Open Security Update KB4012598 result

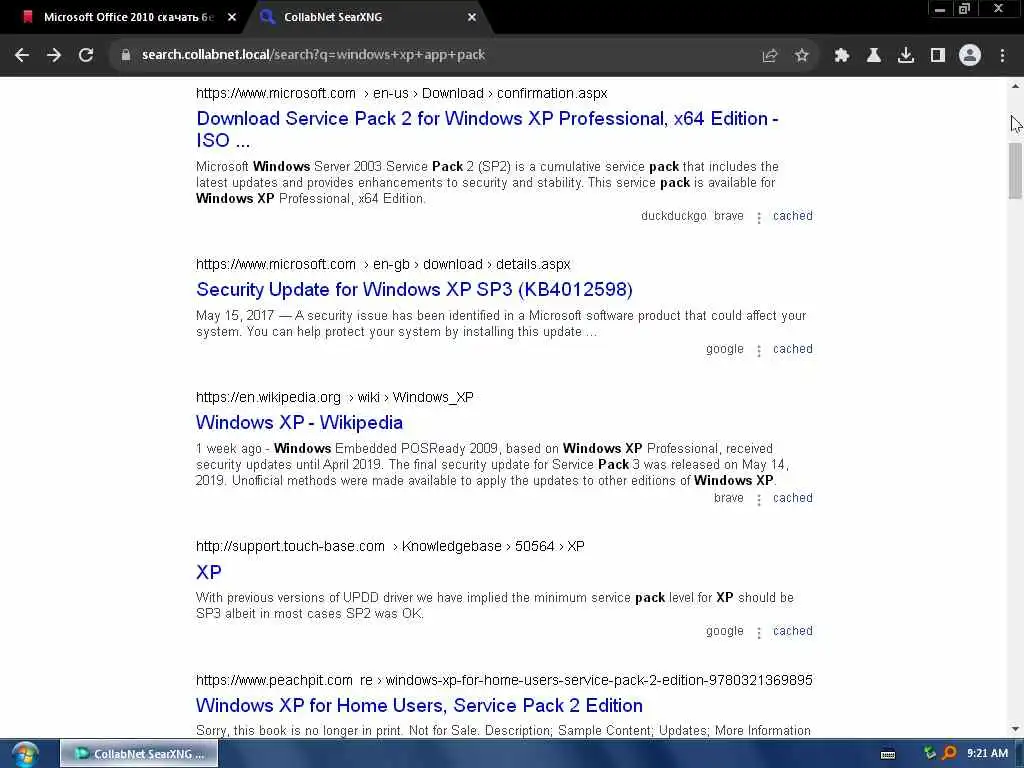point(414,289)
